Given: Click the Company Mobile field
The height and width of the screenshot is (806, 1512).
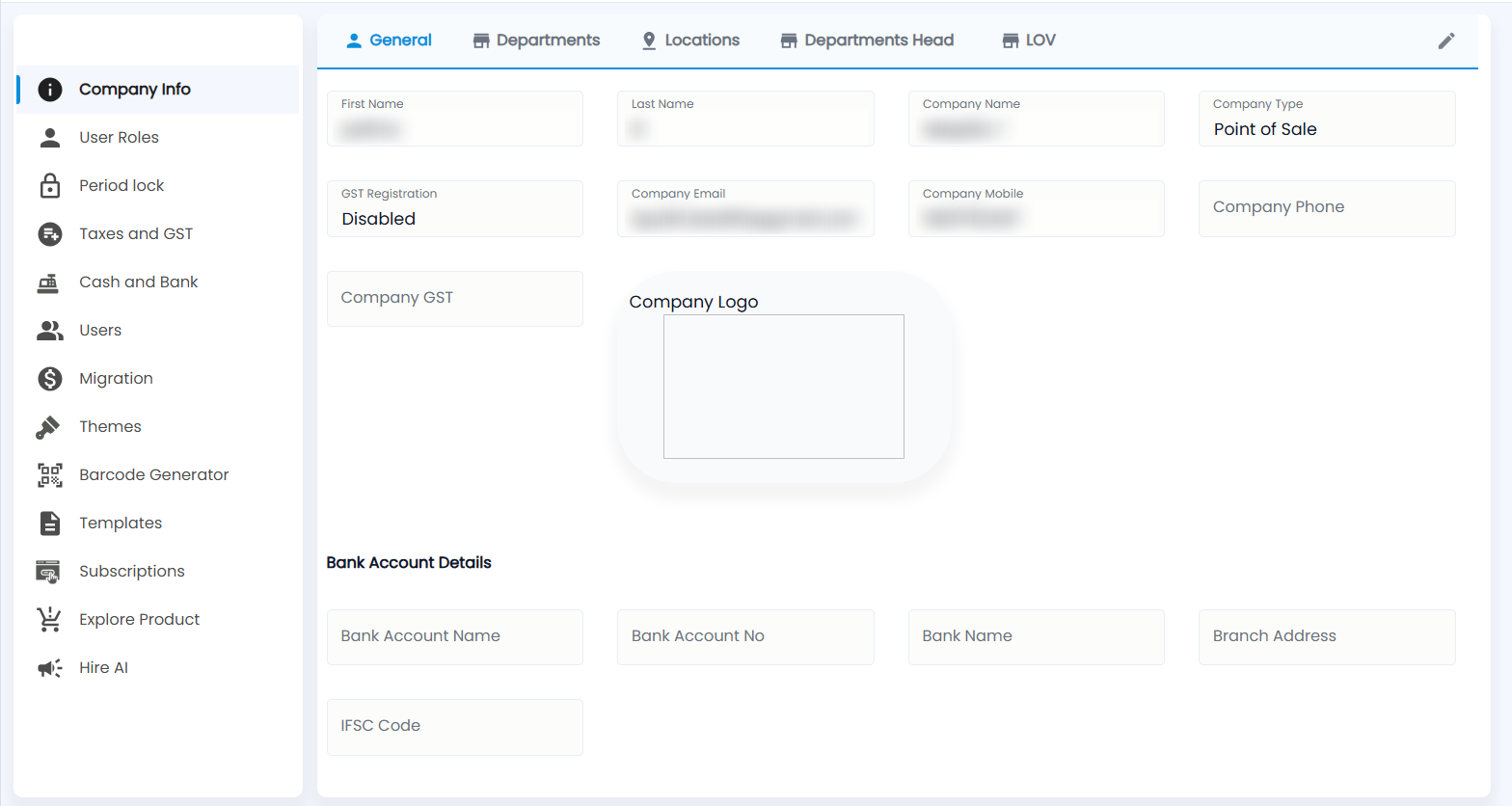Looking at the screenshot, I should [x=1037, y=208].
